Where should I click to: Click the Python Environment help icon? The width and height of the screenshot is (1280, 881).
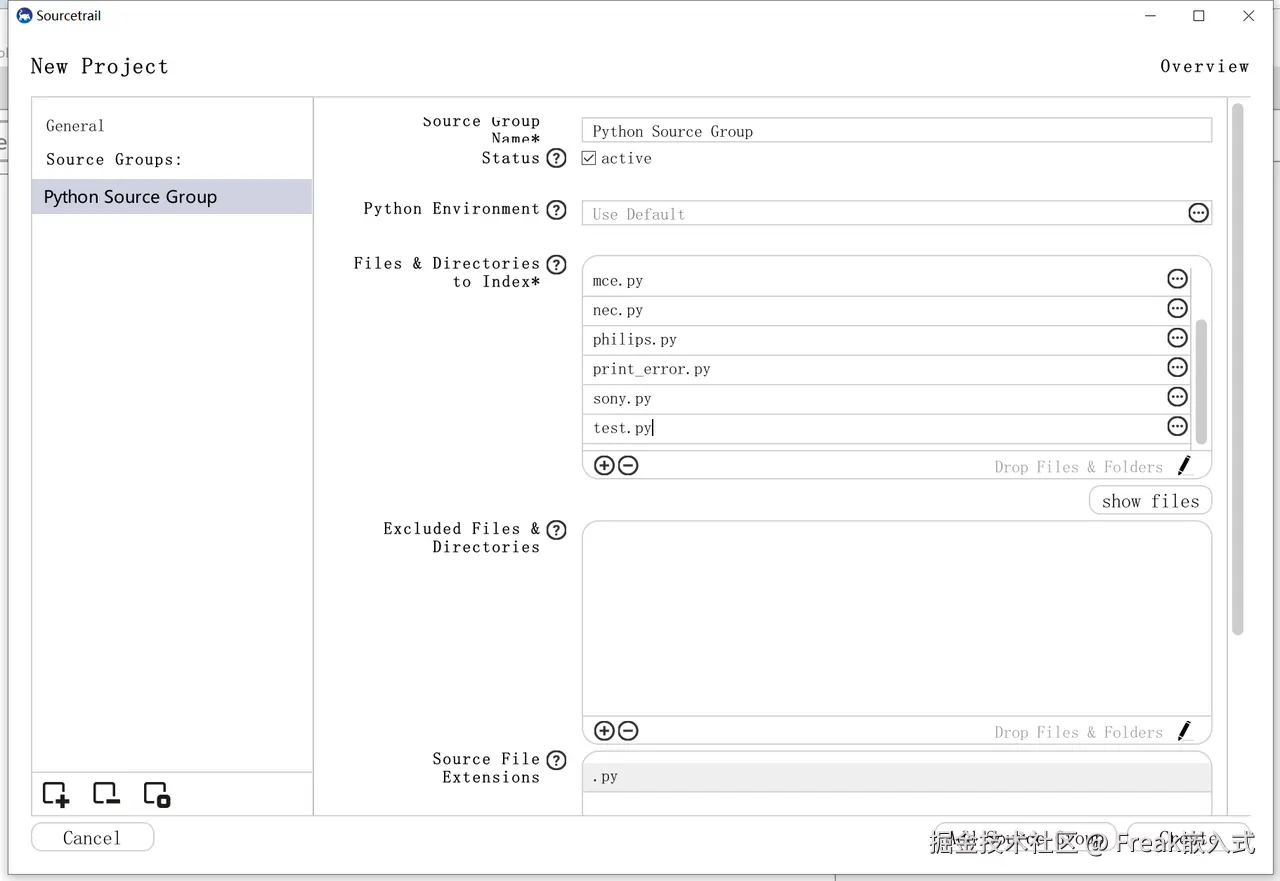tap(557, 209)
